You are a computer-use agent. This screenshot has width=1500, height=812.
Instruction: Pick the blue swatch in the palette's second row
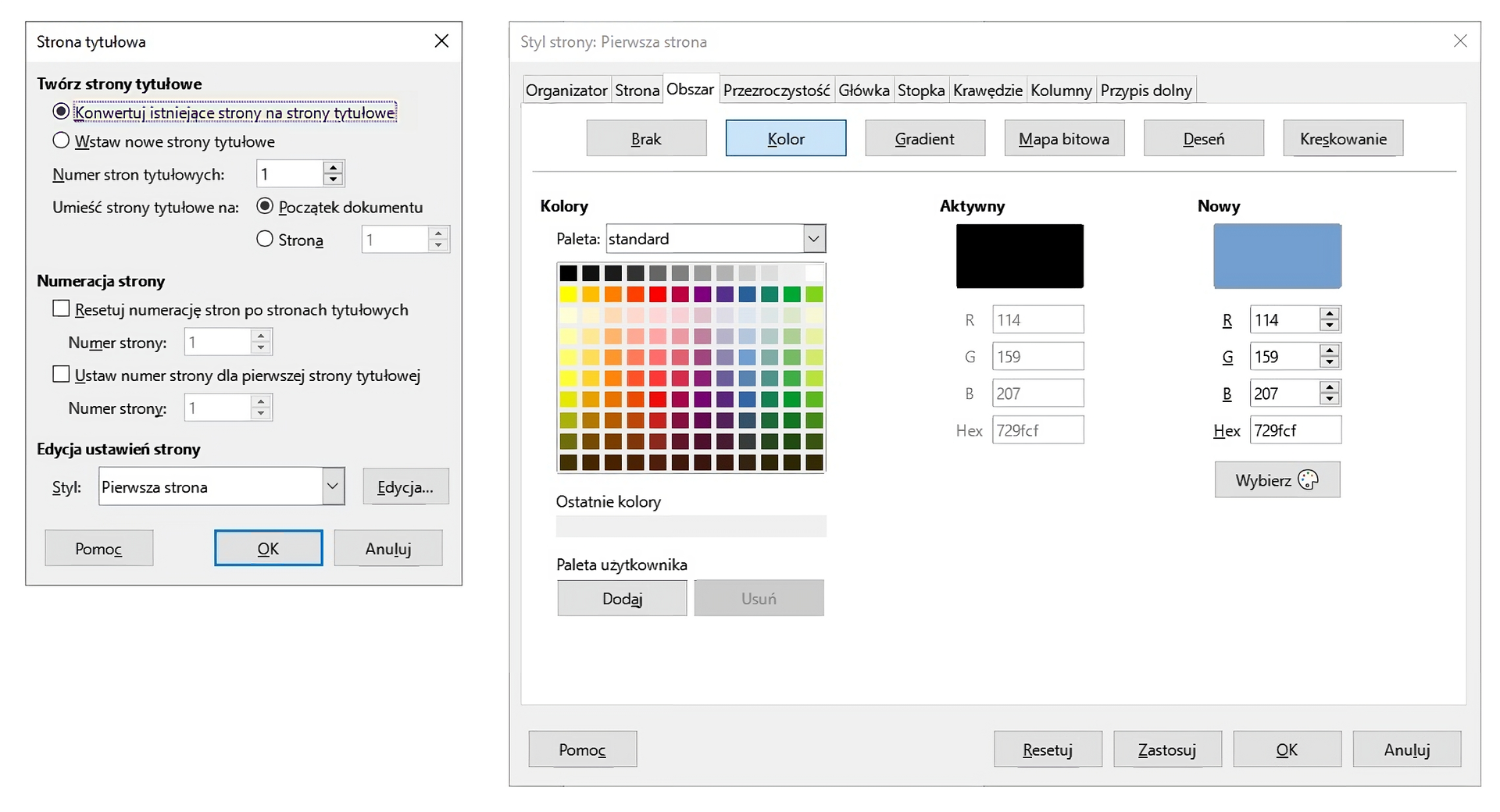[x=747, y=294]
